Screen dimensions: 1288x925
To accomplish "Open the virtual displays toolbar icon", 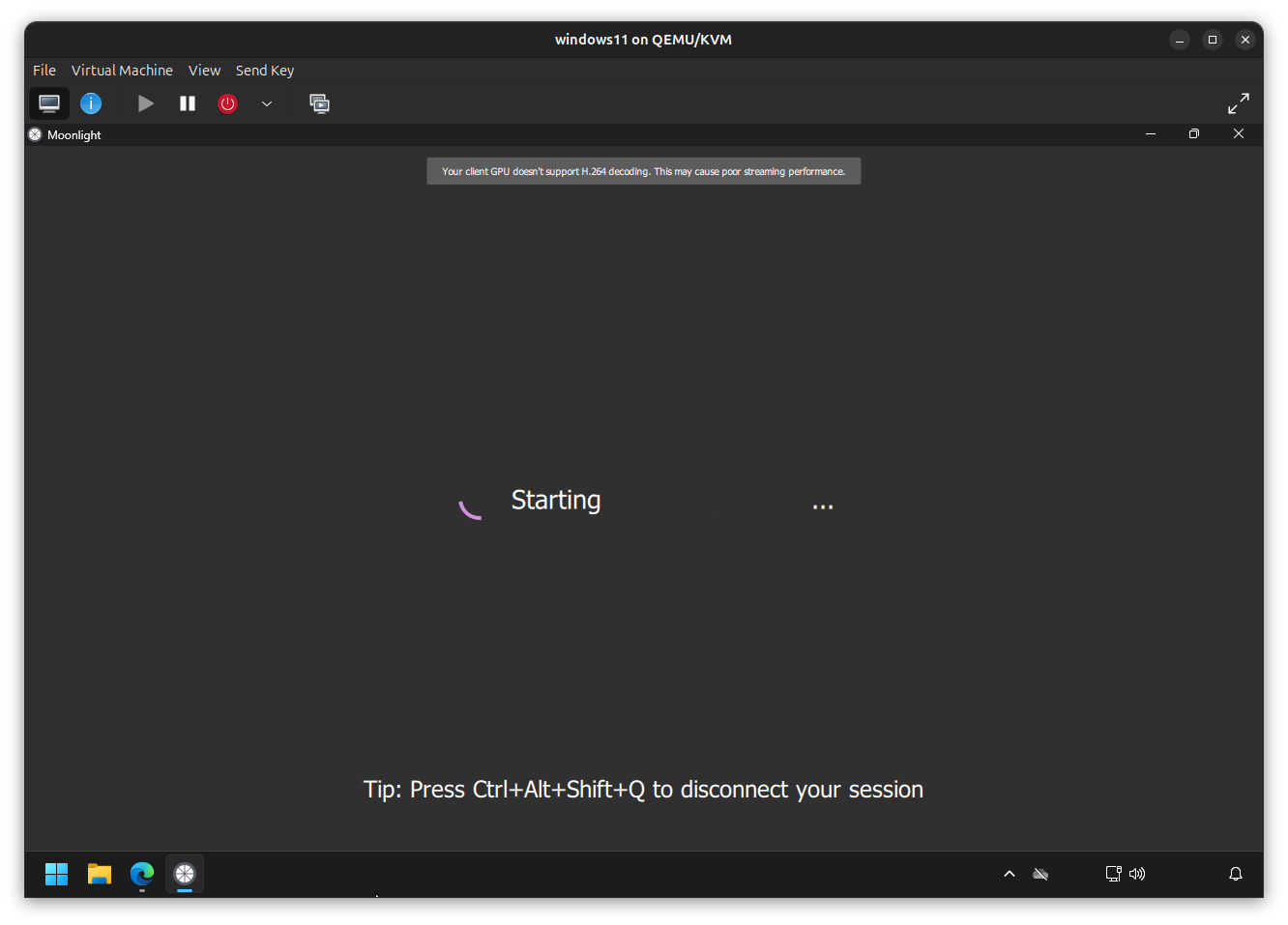I will click(319, 103).
